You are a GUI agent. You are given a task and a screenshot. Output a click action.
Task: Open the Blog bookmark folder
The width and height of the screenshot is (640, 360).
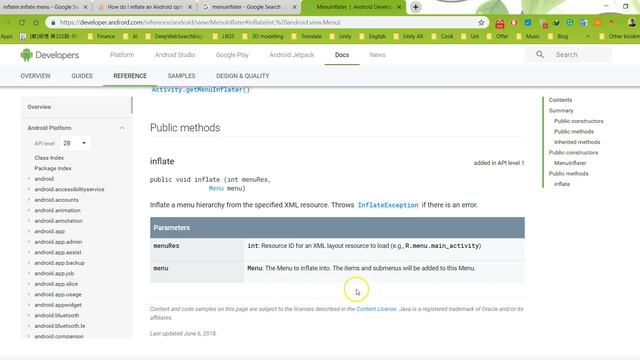click(558, 36)
